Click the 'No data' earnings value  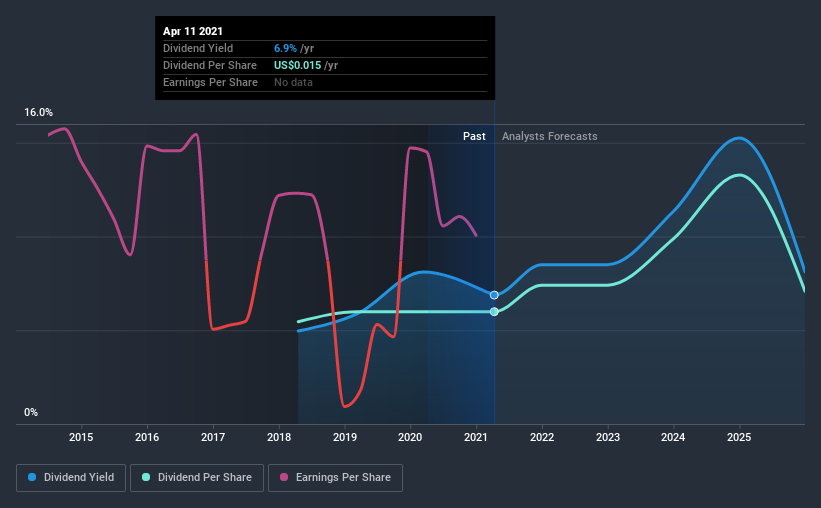point(293,82)
